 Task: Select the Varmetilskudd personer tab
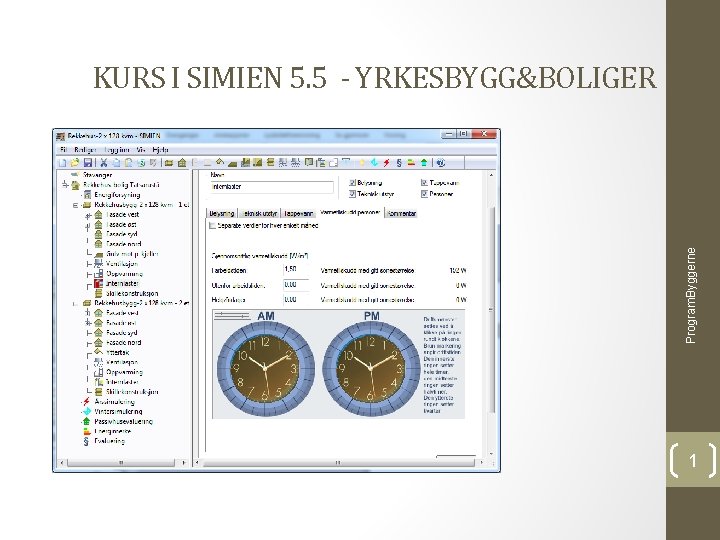pos(350,213)
